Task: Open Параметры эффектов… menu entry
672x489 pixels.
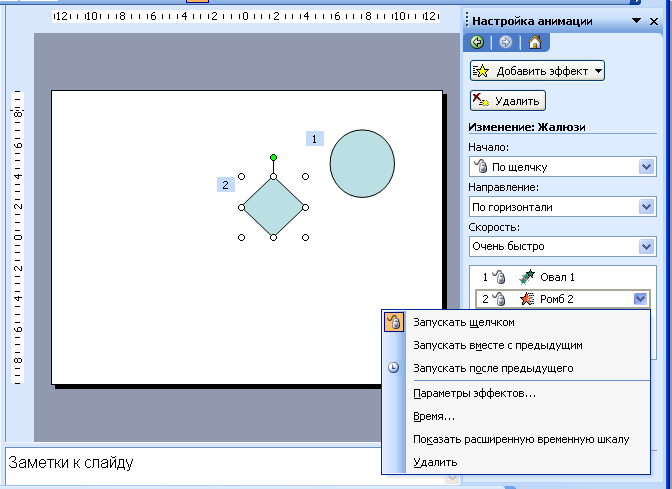Action: click(x=516, y=393)
